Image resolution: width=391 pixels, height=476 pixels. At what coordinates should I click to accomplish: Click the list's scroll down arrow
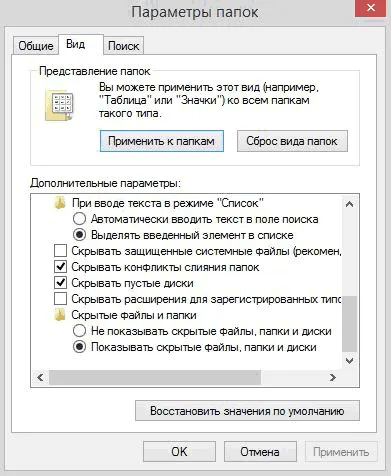(349, 361)
